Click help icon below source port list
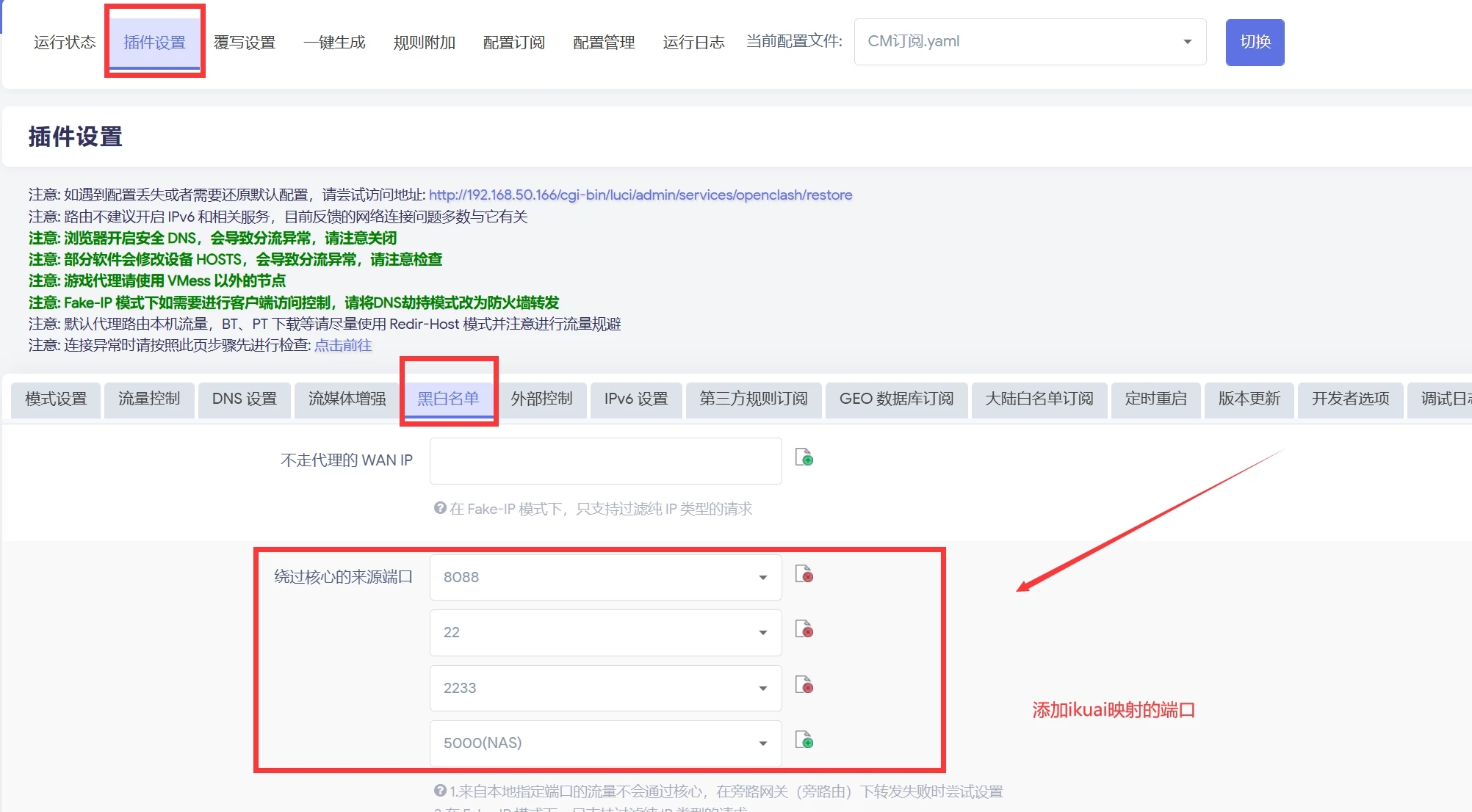This screenshot has height=812, width=1472. click(440, 791)
